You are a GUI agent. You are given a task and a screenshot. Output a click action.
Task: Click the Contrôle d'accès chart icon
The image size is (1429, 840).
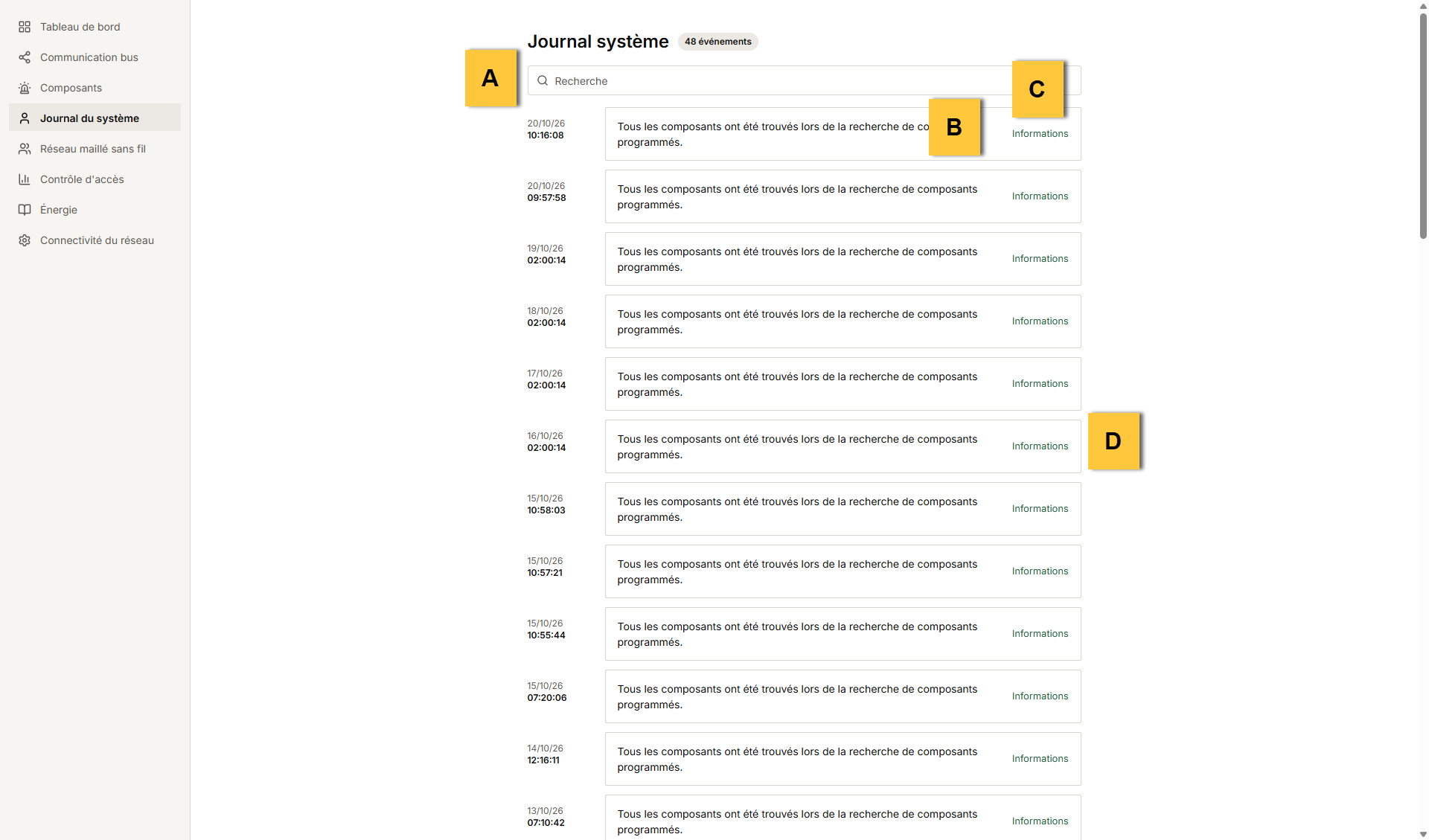[25, 179]
